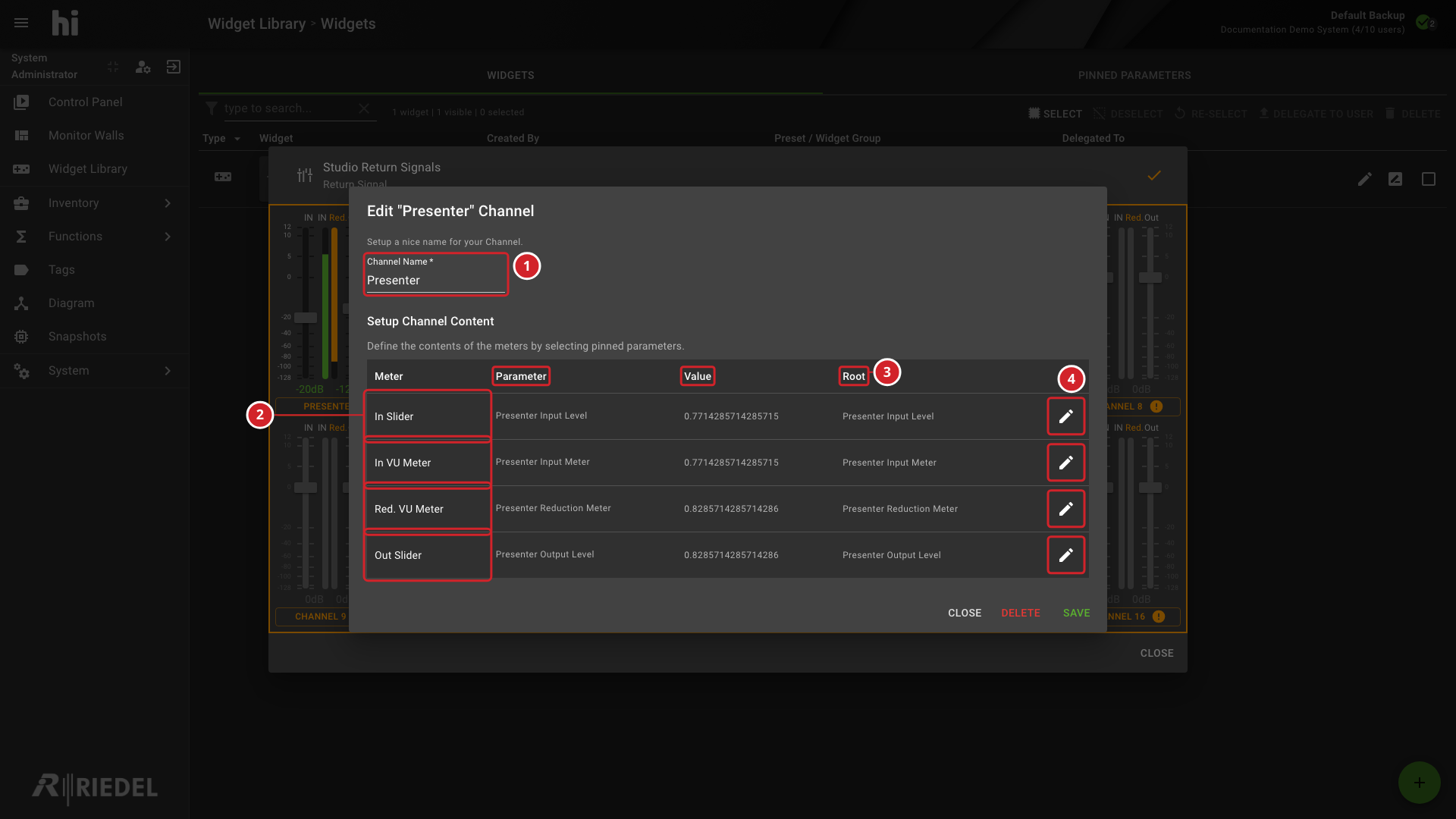The height and width of the screenshot is (819, 1456).
Task: Clear the search field with X
Action: [x=364, y=108]
